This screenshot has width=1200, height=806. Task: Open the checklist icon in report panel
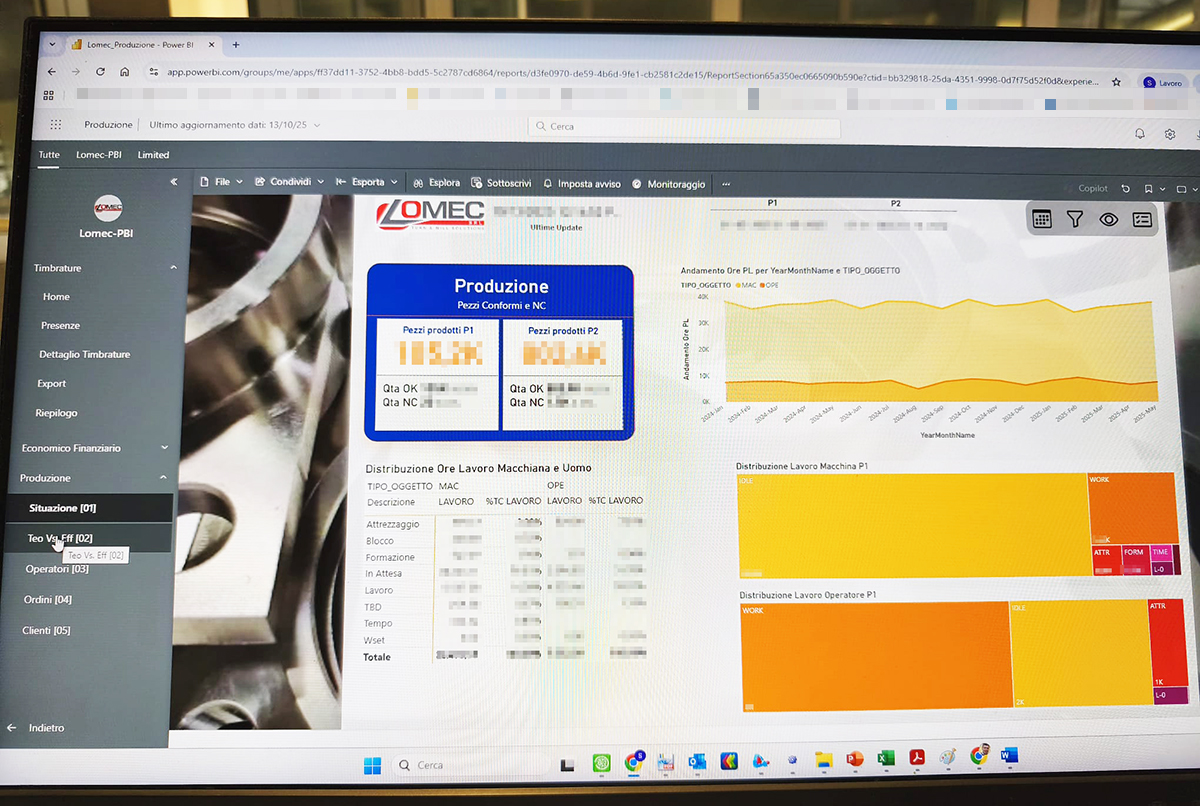click(1142, 220)
